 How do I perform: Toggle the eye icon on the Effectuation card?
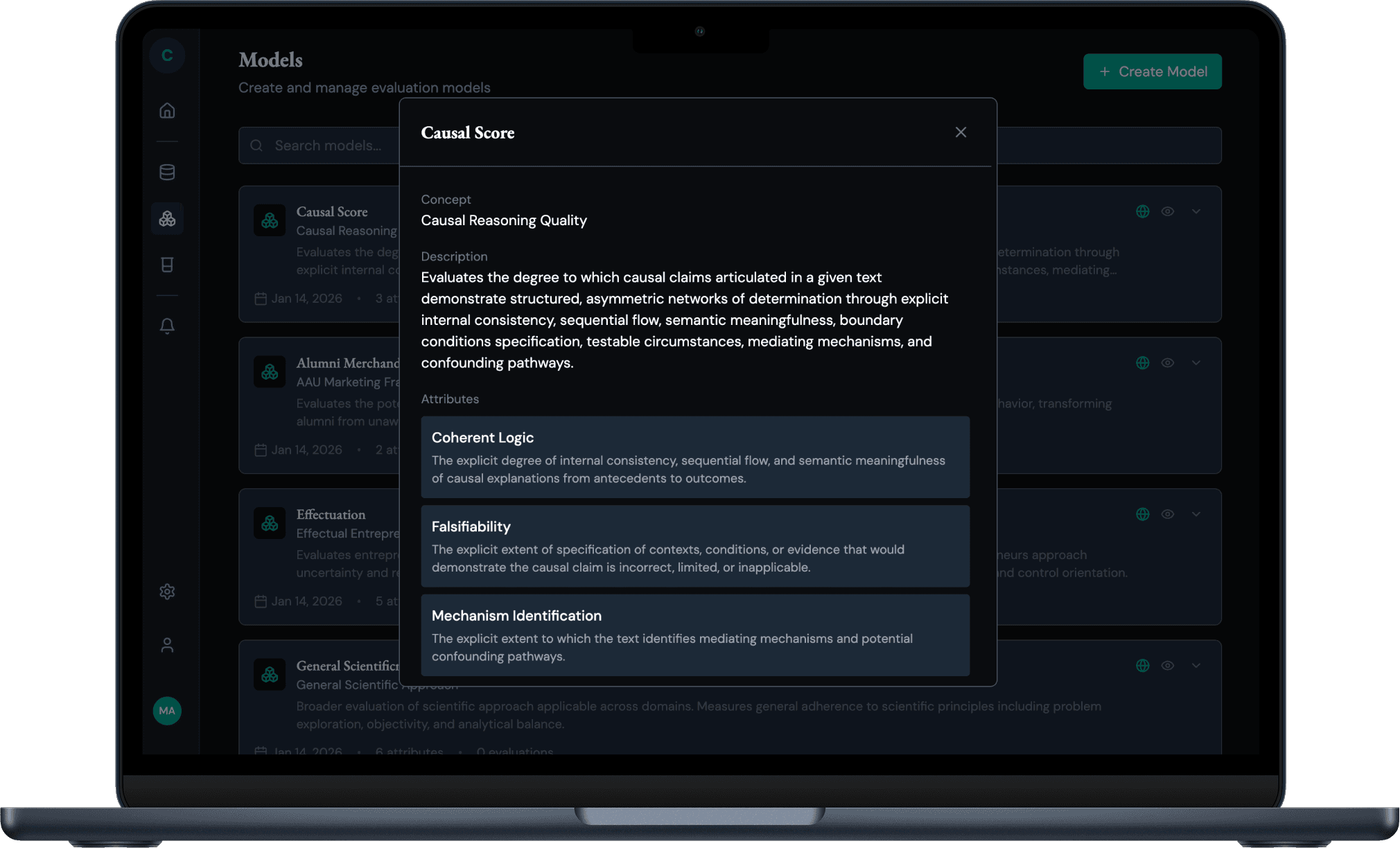1167,514
